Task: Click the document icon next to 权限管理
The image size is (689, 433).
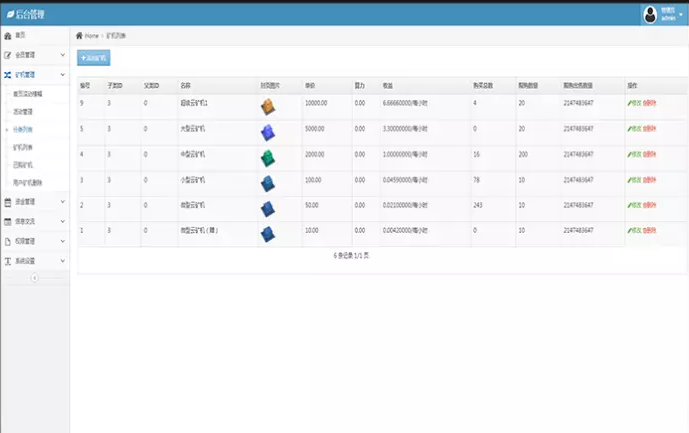Action: tap(7, 242)
